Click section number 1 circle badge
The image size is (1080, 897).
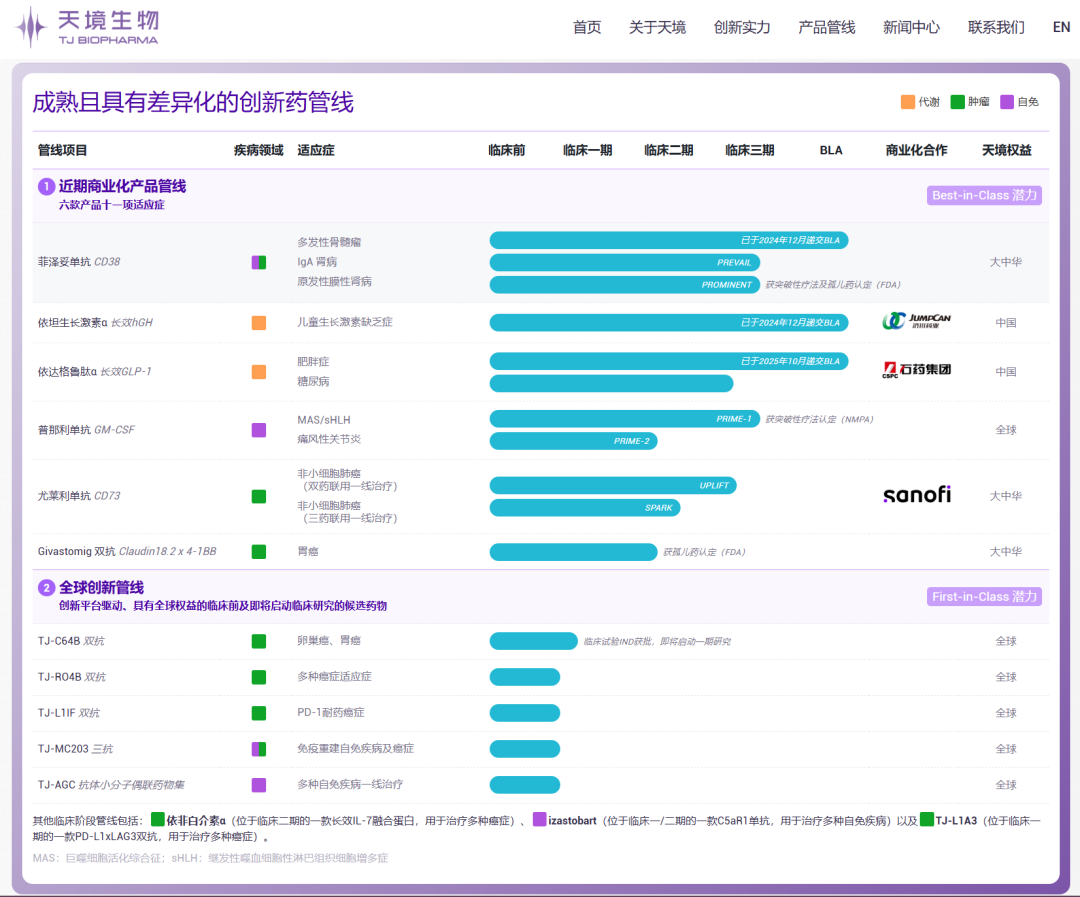[46, 187]
